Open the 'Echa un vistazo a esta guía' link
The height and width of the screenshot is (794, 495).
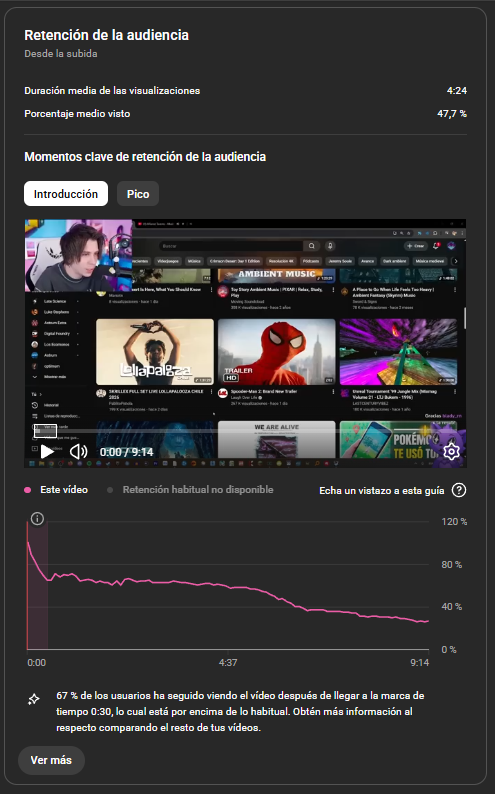click(382, 490)
